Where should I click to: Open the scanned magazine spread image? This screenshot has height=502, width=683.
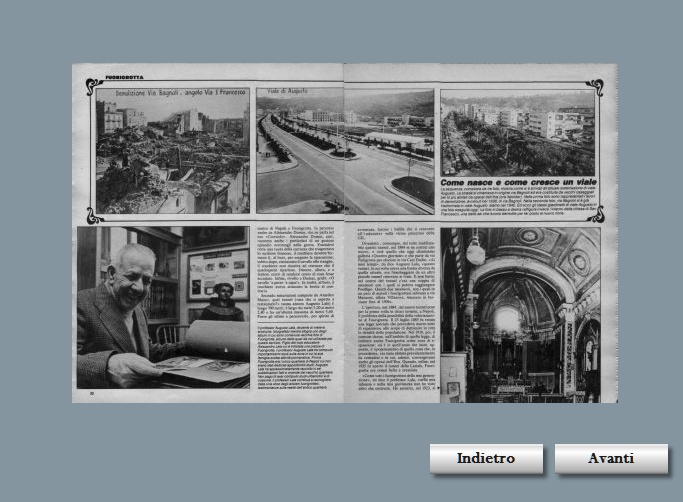[x=345, y=233]
